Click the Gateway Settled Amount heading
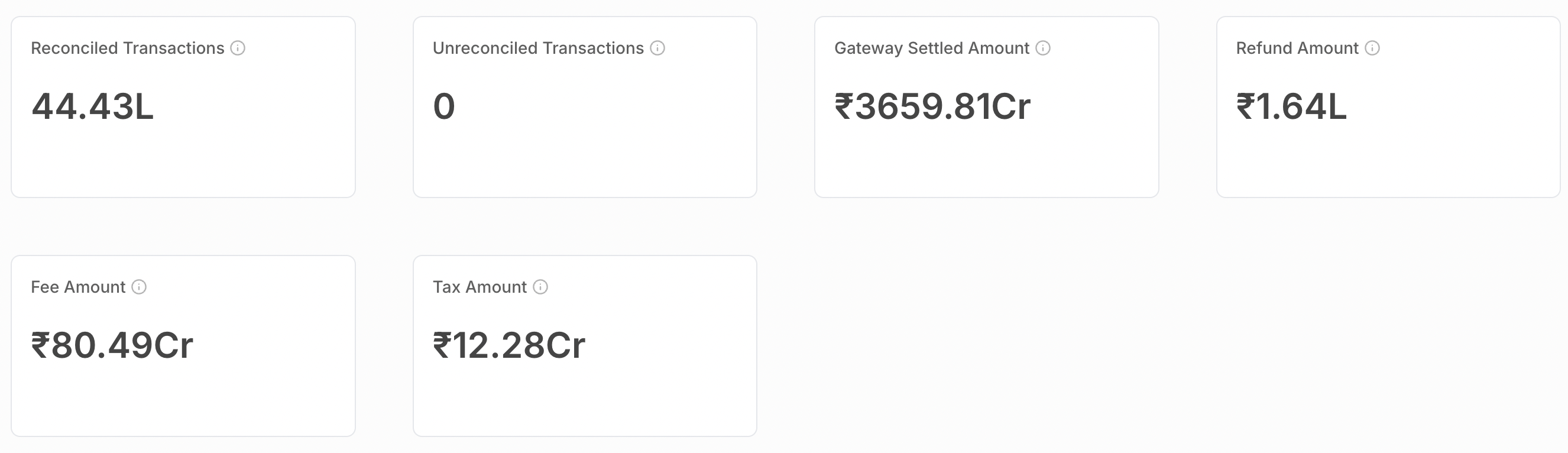Screen dimensions: 1568x453 [931, 48]
